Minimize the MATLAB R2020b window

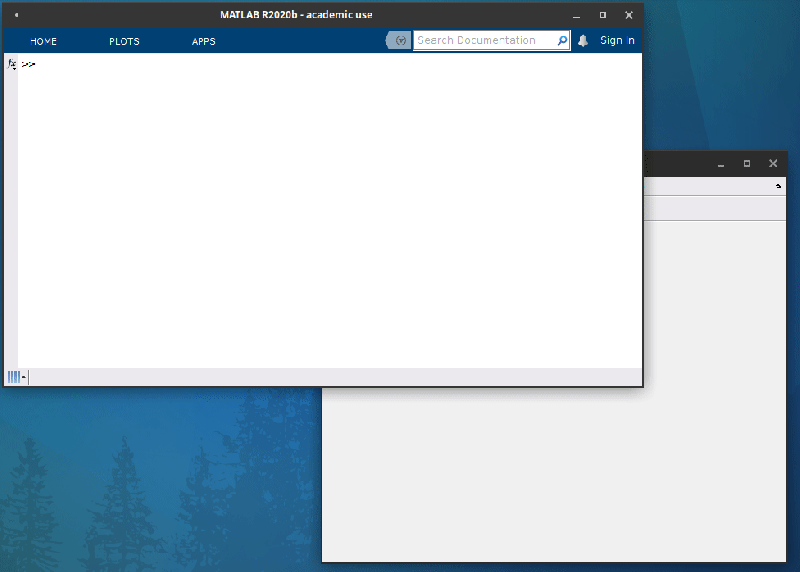[577, 15]
